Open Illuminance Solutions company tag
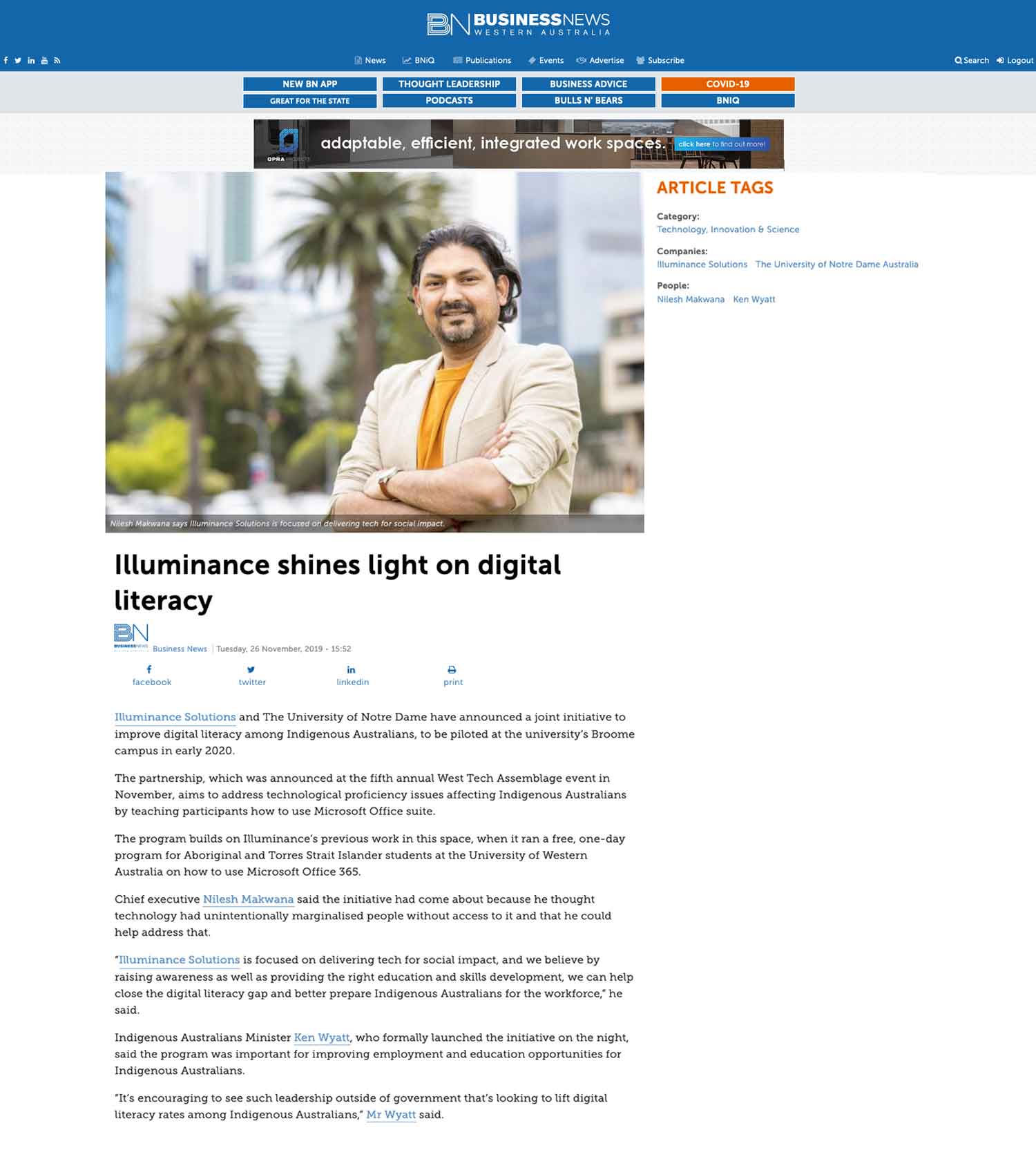The image size is (1036, 1150). (x=702, y=265)
